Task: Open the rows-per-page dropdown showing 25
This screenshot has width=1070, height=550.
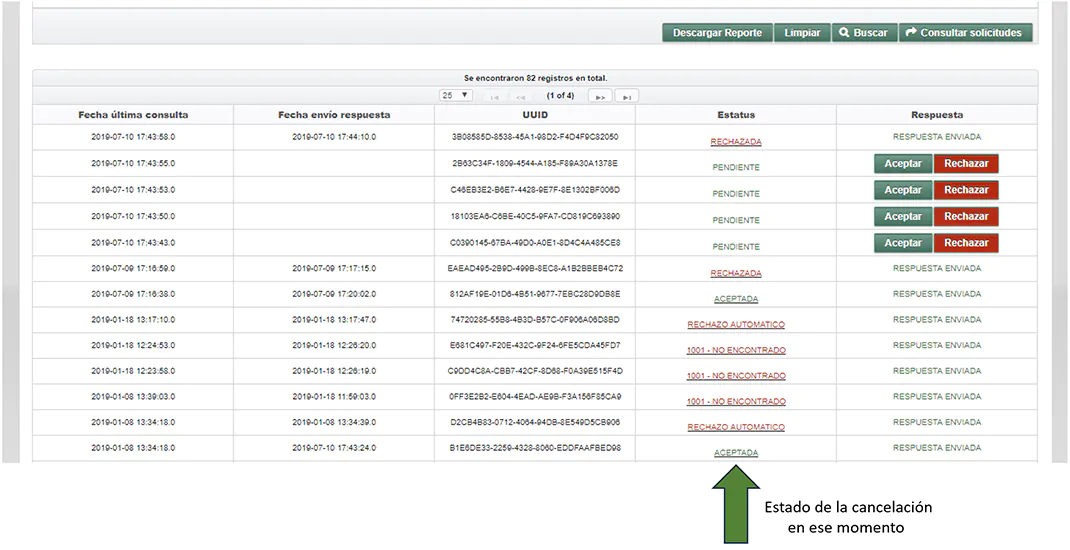Action: (x=457, y=96)
